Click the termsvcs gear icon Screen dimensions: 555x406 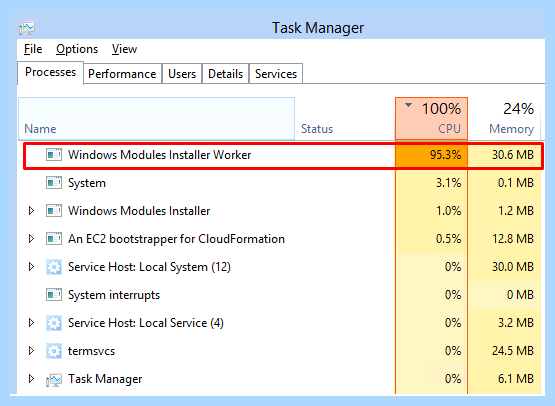[54, 351]
